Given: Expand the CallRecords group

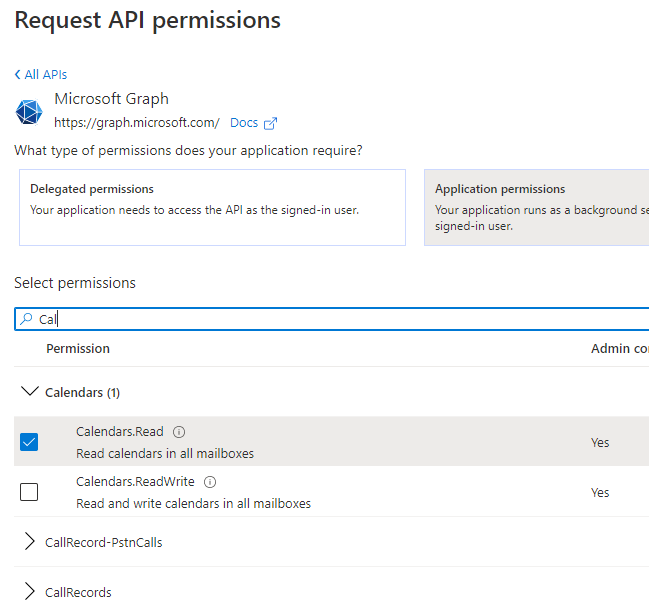Looking at the screenshot, I should point(29,591).
